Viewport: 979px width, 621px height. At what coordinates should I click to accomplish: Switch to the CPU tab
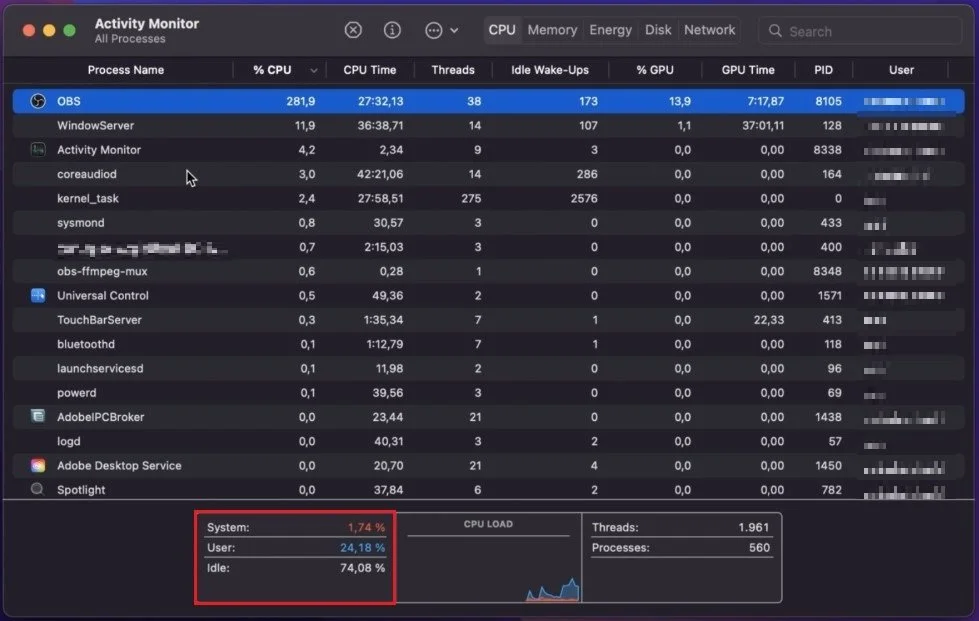tap(502, 30)
